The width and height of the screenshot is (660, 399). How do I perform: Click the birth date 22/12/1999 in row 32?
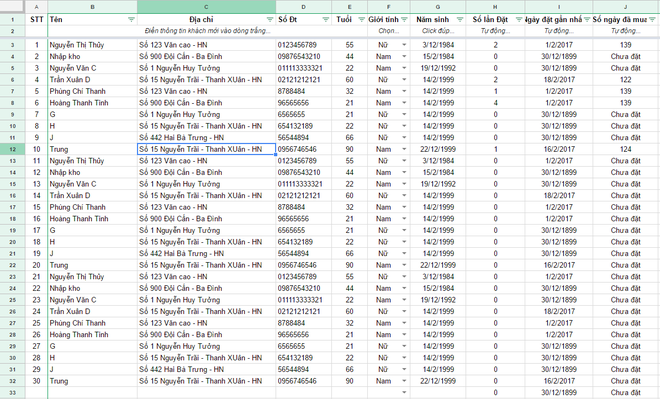(438, 381)
